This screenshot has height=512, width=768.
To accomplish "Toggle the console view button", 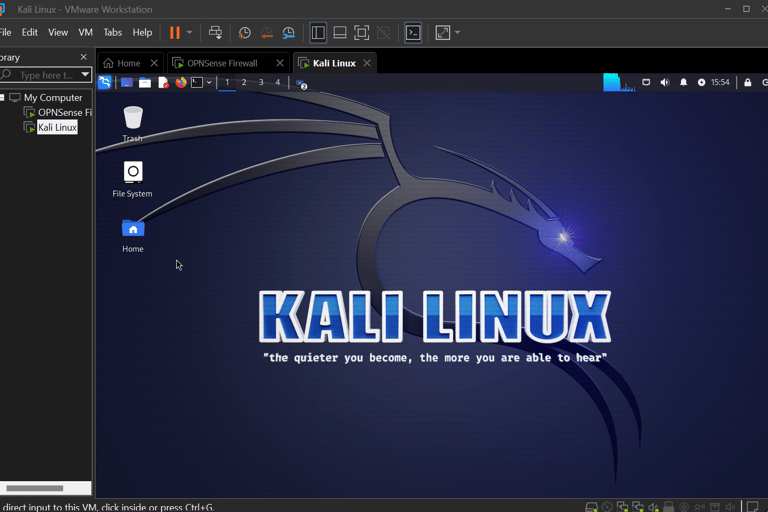I will pos(413,33).
